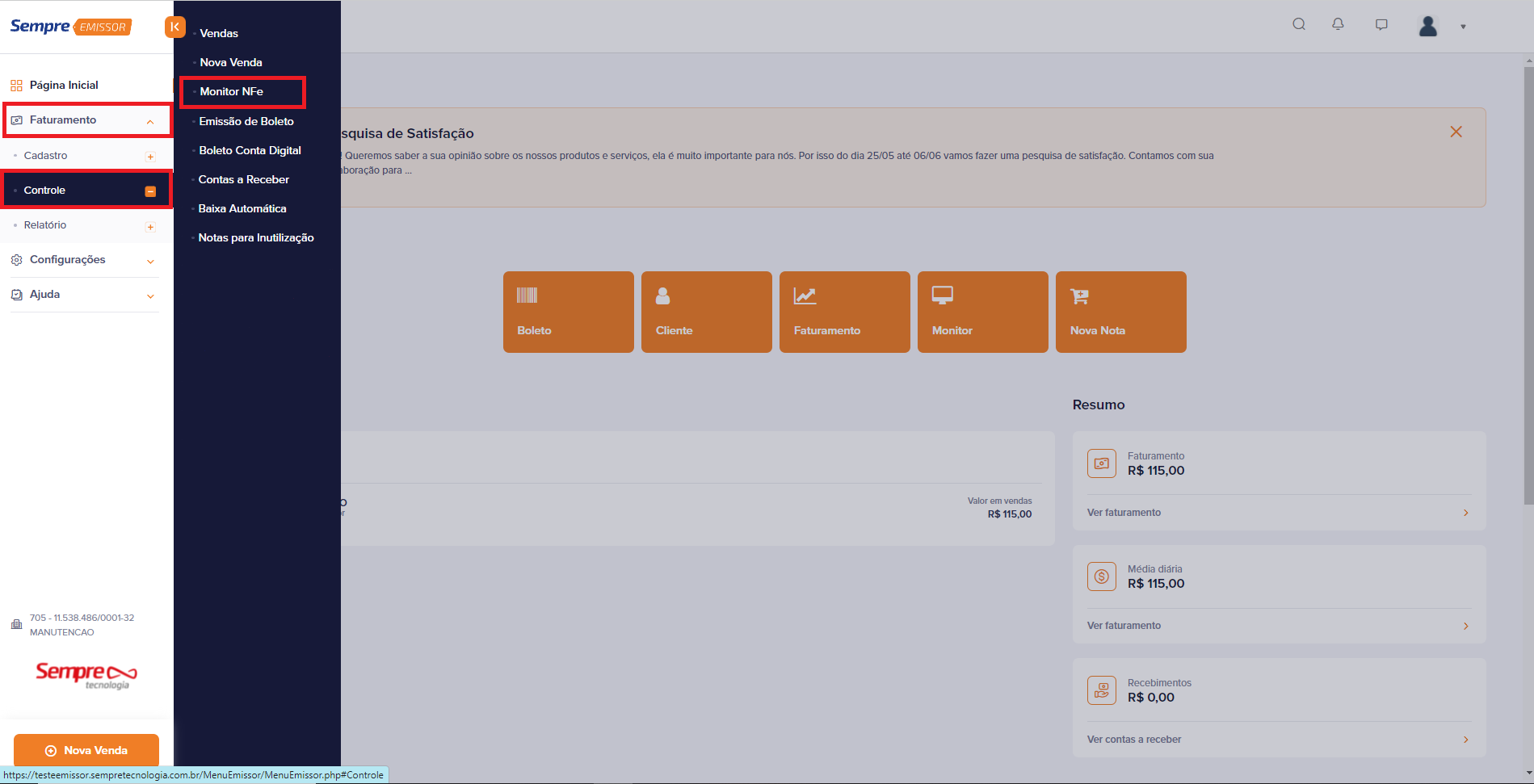Open Emissão de Boleto

coord(246,121)
